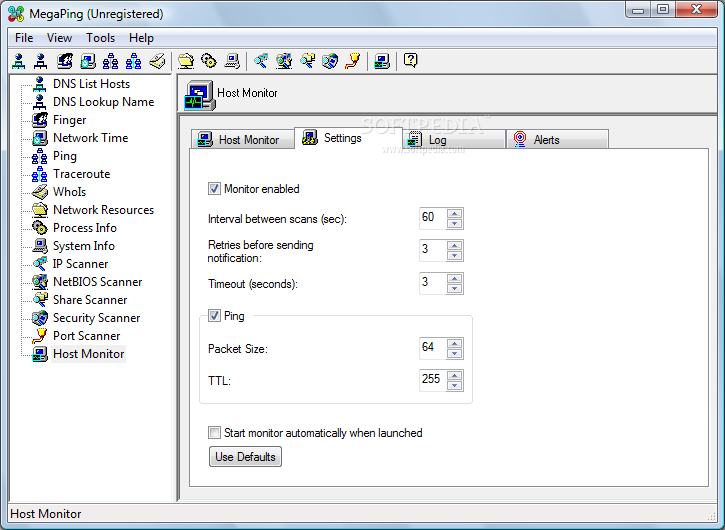Image resolution: width=725 pixels, height=530 pixels.
Task: Launch Traceroute tool from toolbar
Action: (x=134, y=61)
